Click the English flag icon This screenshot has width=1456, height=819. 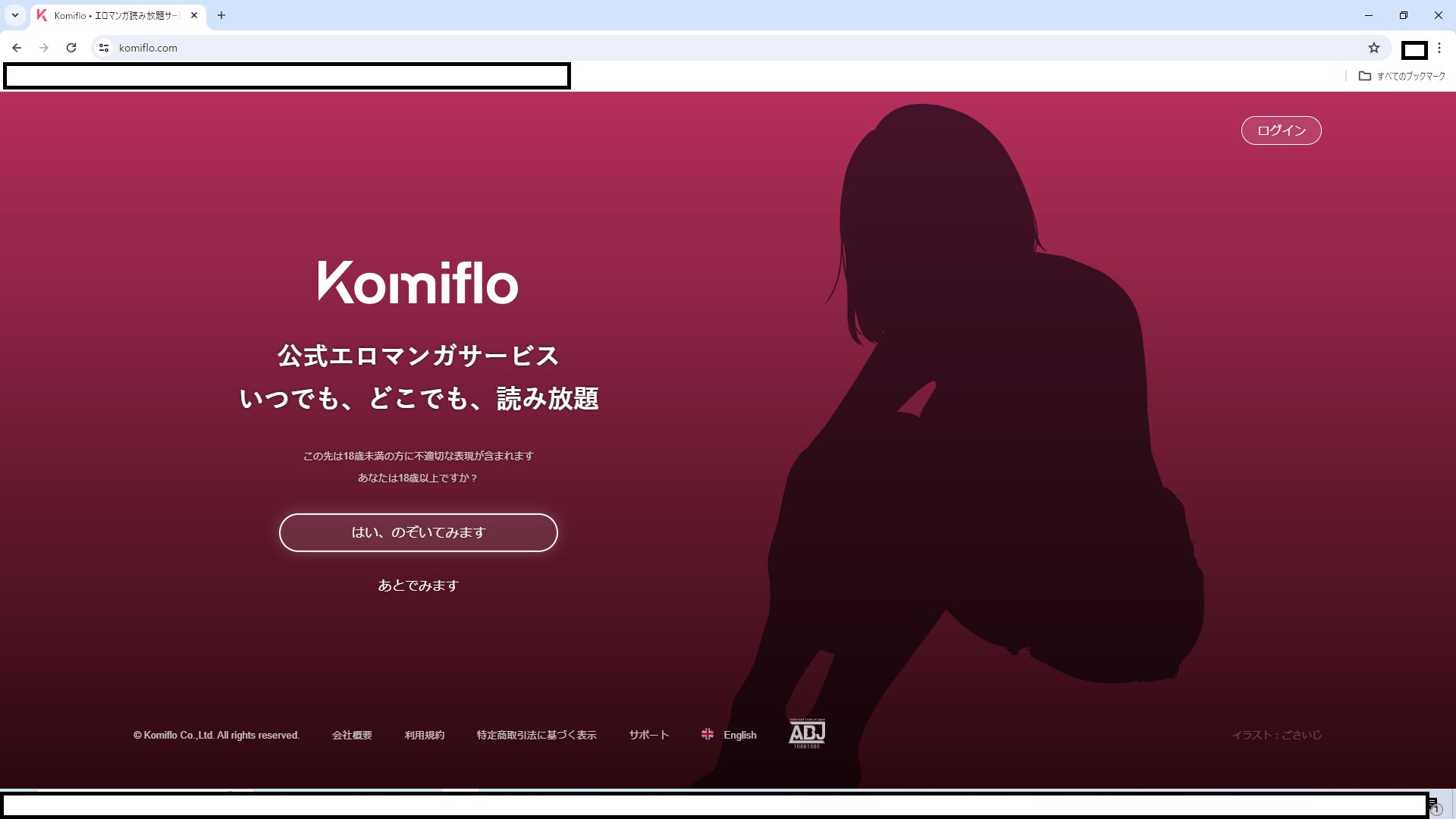coord(707,735)
